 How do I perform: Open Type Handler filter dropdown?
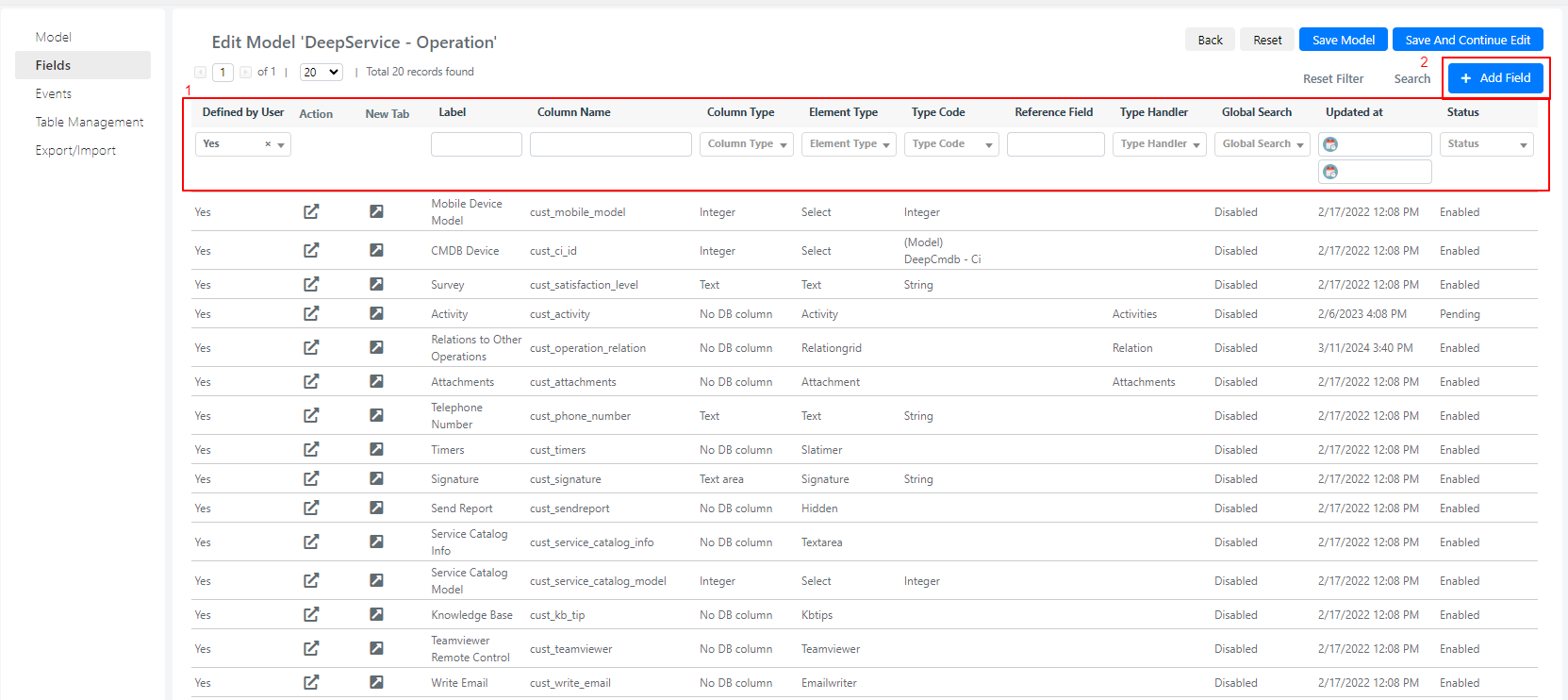pyautogui.click(x=1160, y=143)
